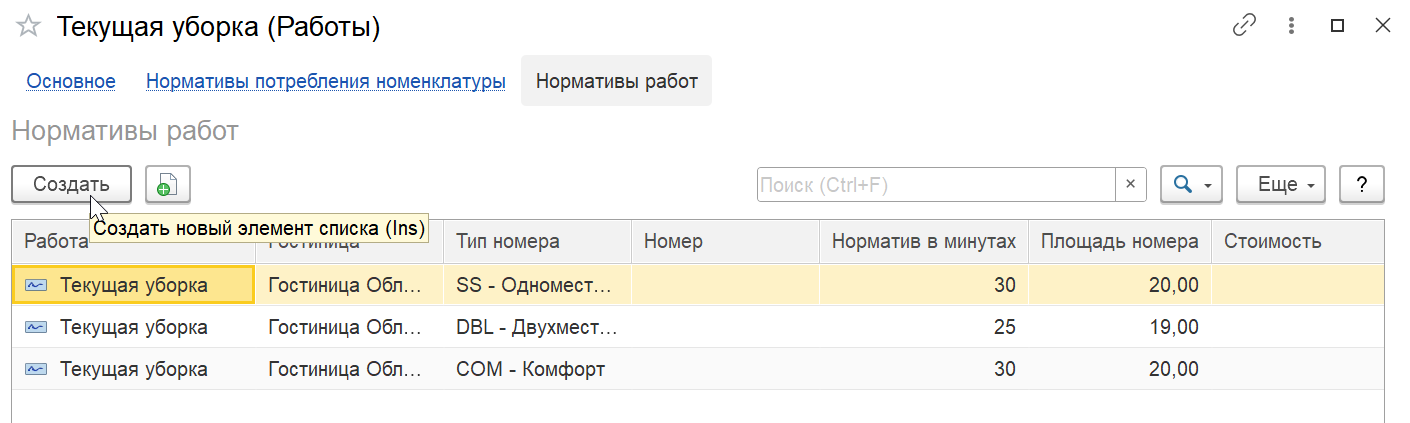1410x423 pixels.
Task: Click row icon of the SS room type entry
Action: pyautogui.click(x=36, y=285)
